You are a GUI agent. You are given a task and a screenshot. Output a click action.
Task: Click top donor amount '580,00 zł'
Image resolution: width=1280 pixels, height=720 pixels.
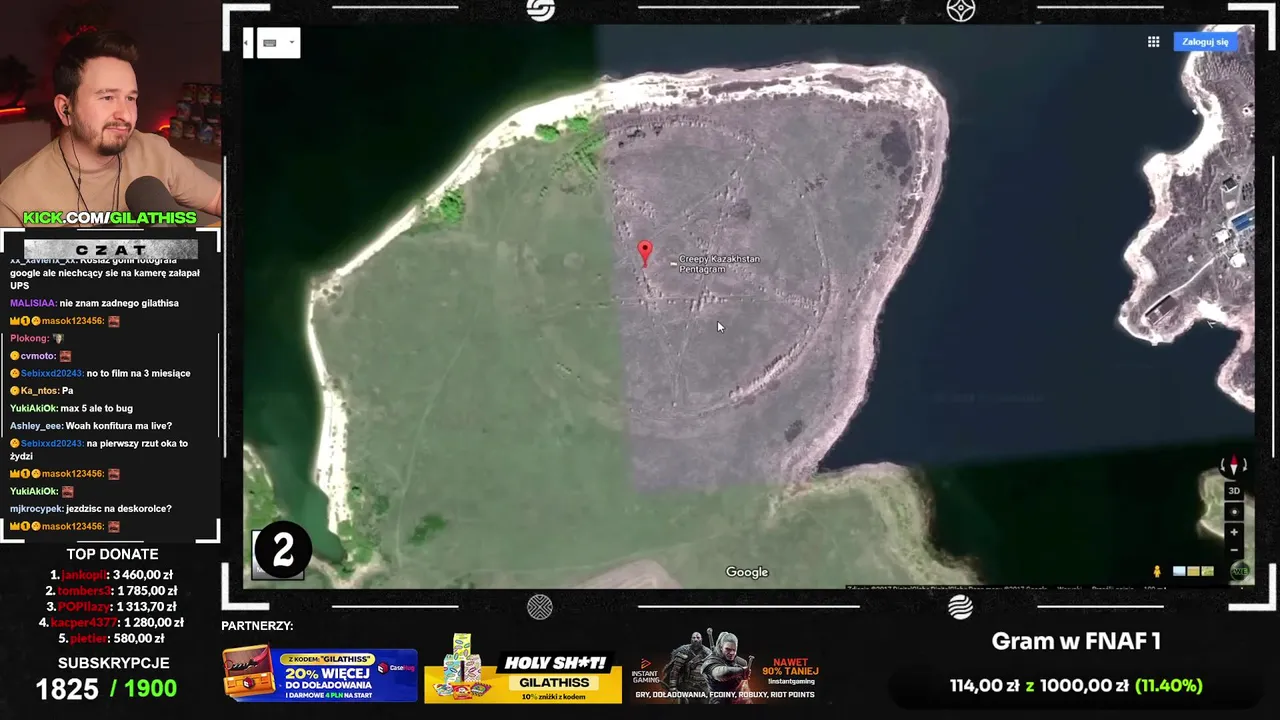pyautogui.click(x=140, y=638)
